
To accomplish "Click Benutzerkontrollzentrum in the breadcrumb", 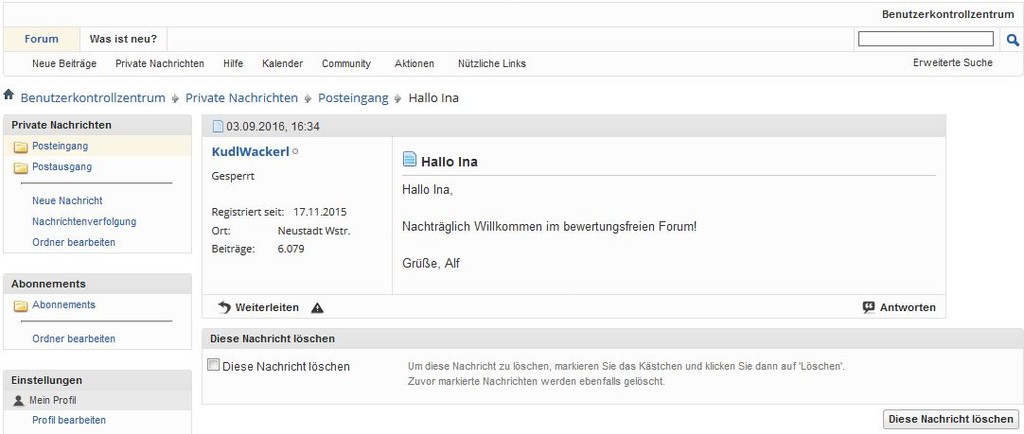I will point(93,98).
